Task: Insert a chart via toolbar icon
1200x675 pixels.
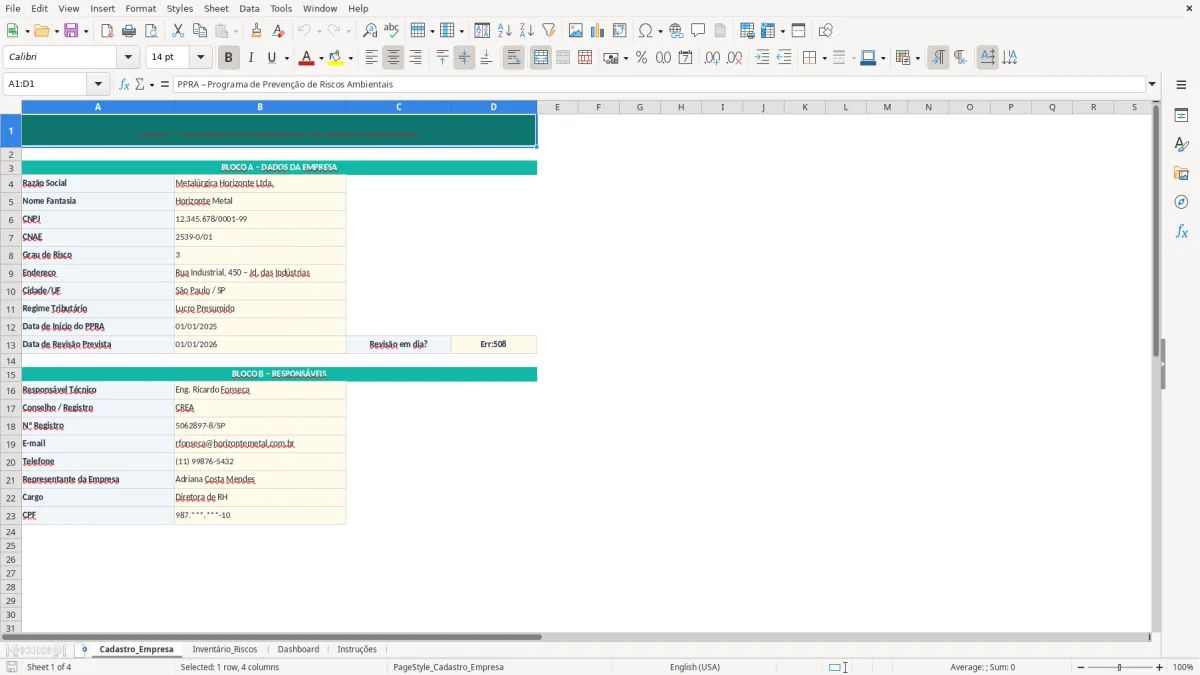Action: 598,31
